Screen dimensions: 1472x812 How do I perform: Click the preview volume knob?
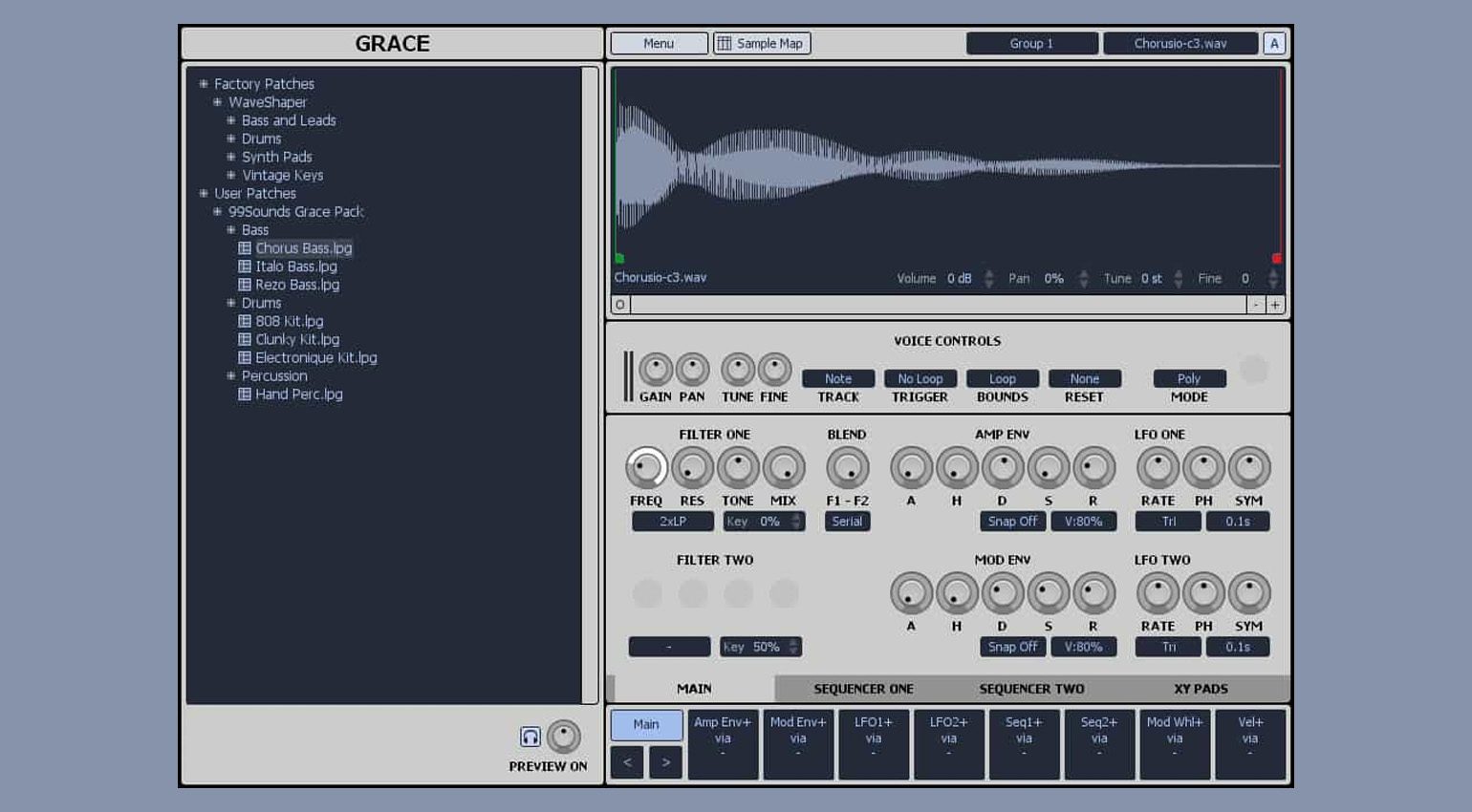click(563, 737)
